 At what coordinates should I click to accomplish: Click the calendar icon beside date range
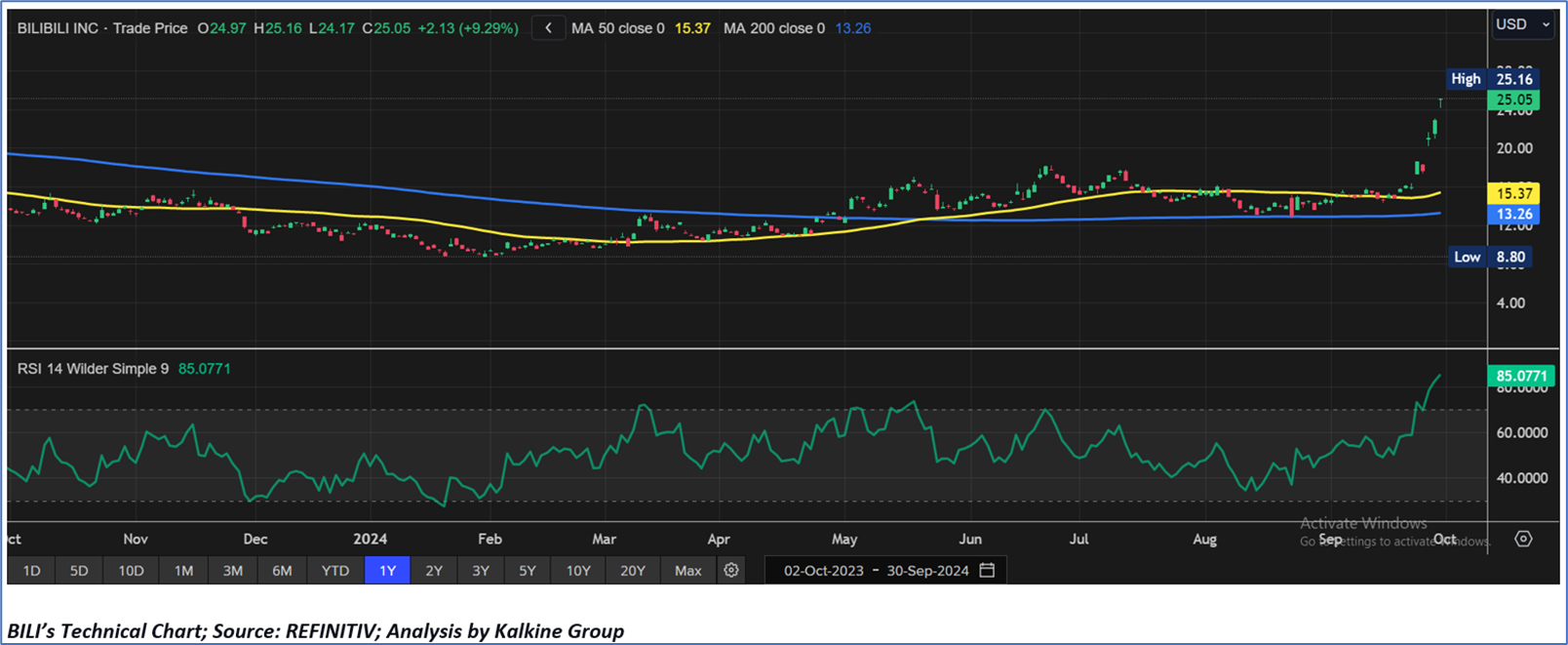tap(987, 570)
